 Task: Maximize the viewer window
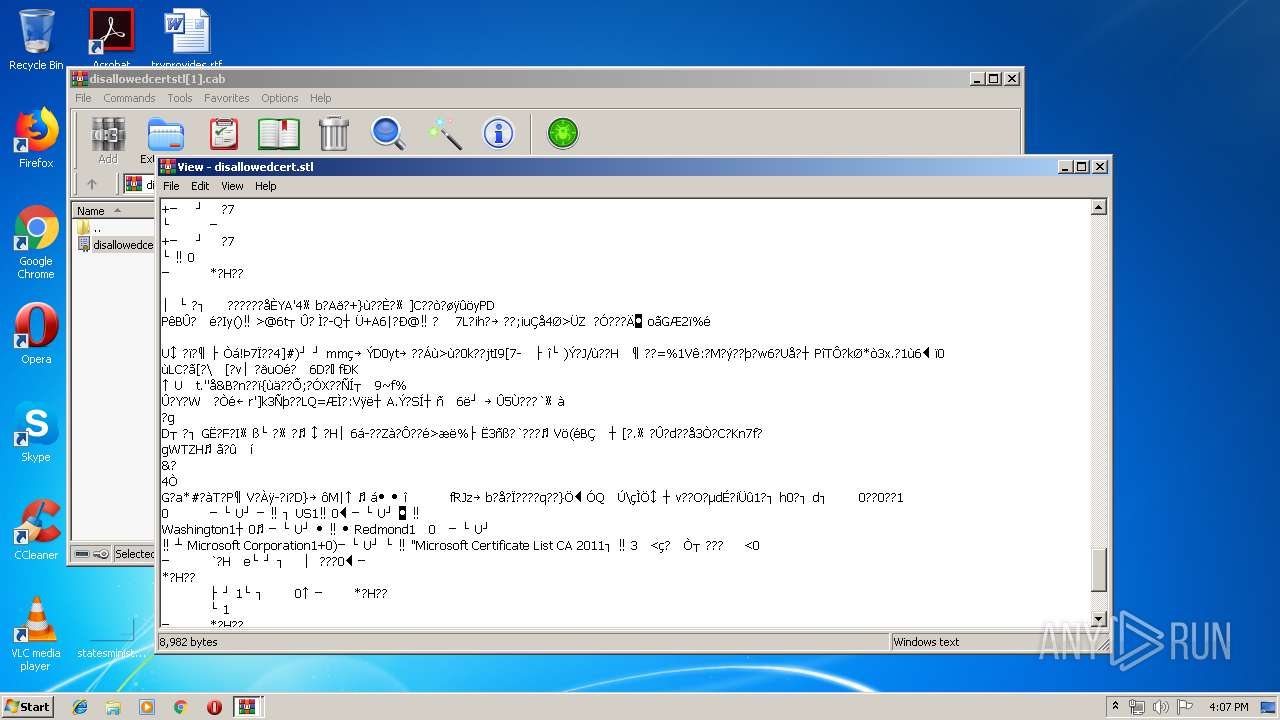1081,167
